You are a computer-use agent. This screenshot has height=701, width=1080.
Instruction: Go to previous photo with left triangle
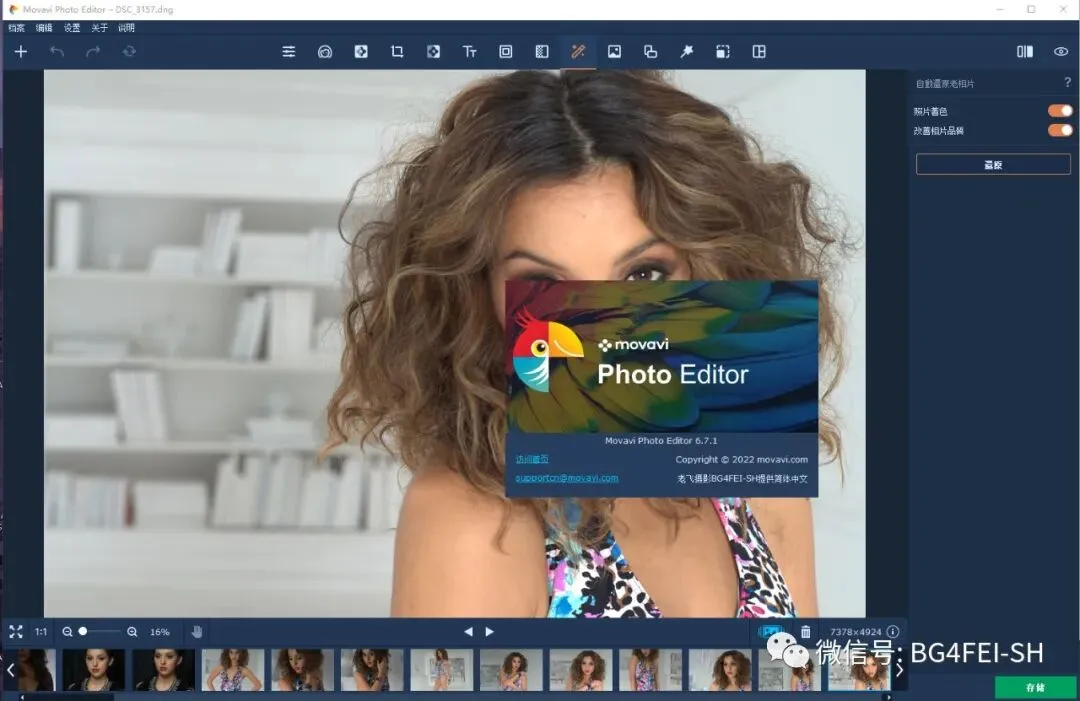tap(468, 631)
